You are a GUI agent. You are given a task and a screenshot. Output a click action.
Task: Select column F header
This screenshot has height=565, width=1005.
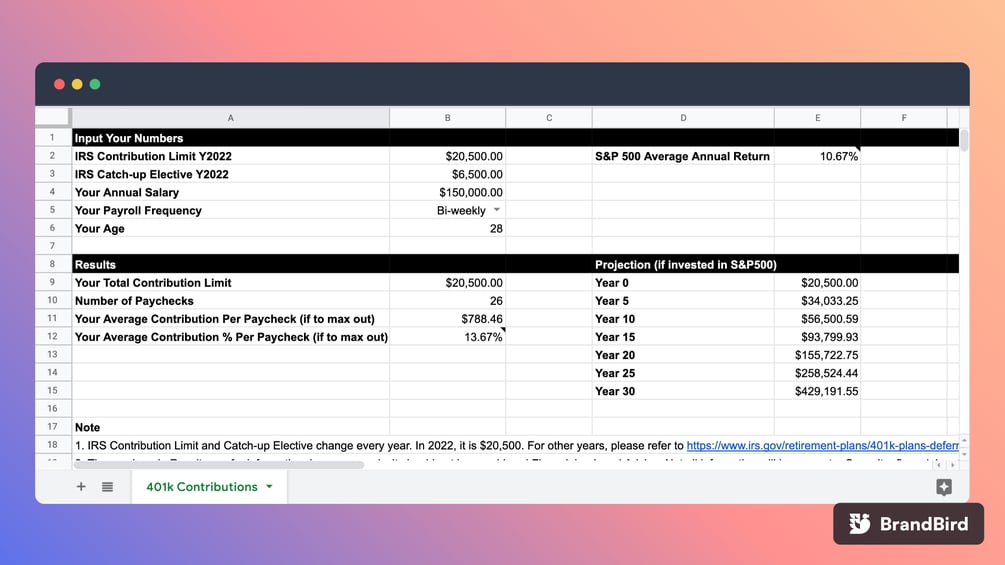point(904,118)
